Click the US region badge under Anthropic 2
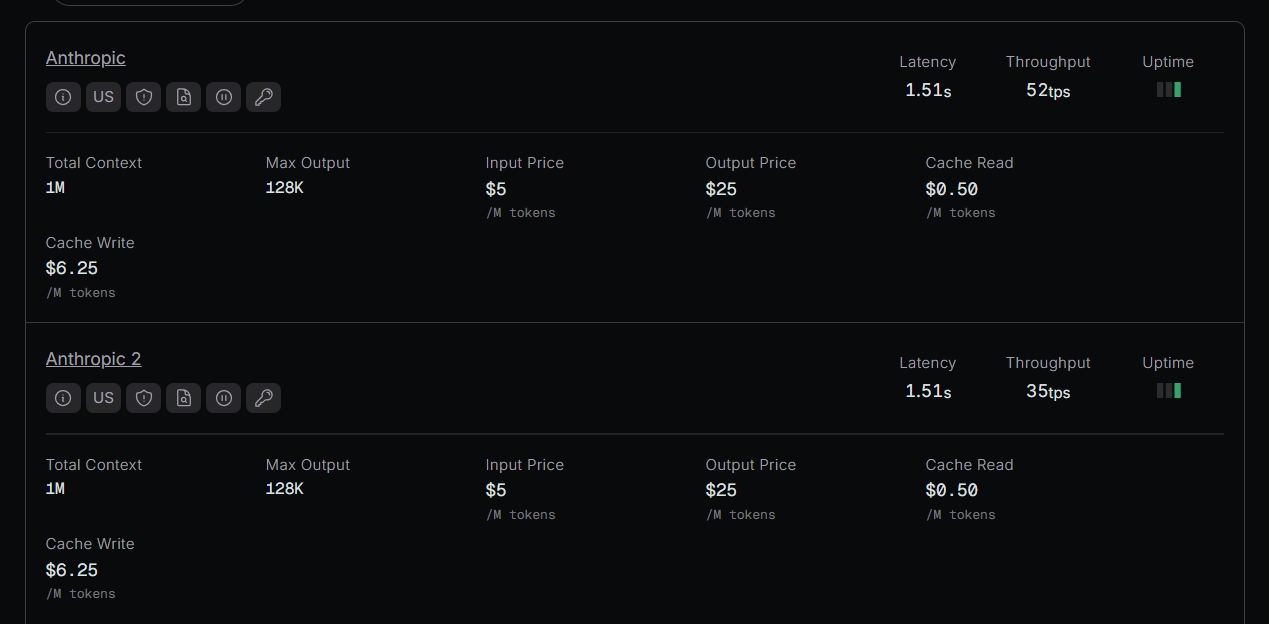 coord(103,398)
